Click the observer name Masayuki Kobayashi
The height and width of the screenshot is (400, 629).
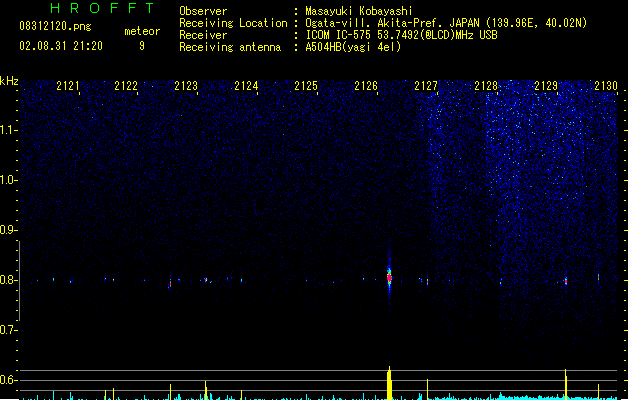coord(359,11)
